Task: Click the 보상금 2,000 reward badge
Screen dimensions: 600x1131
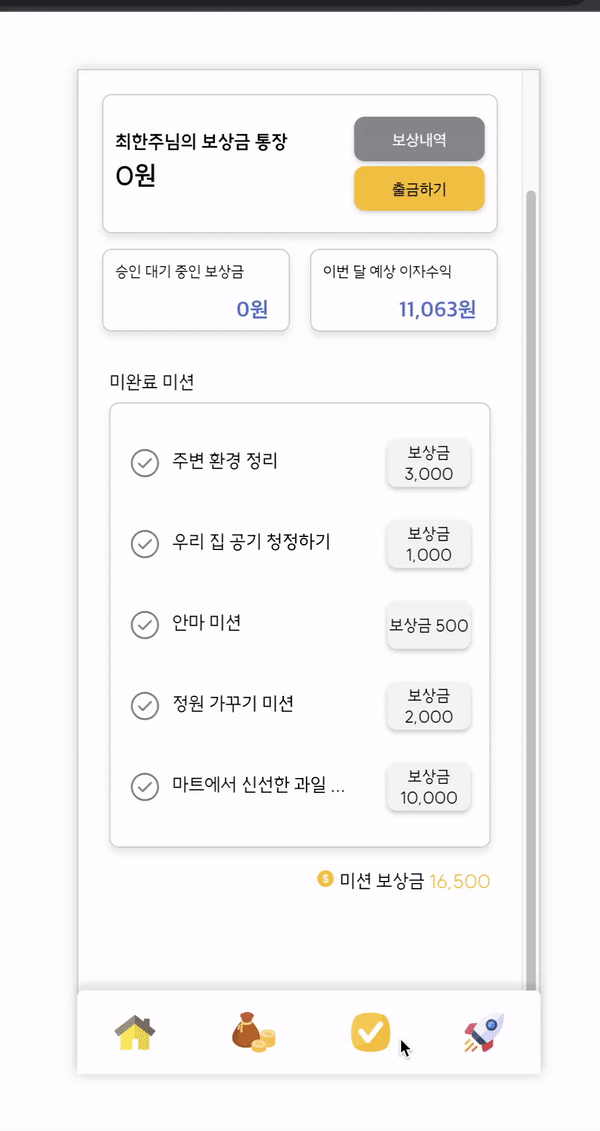Action: point(429,706)
